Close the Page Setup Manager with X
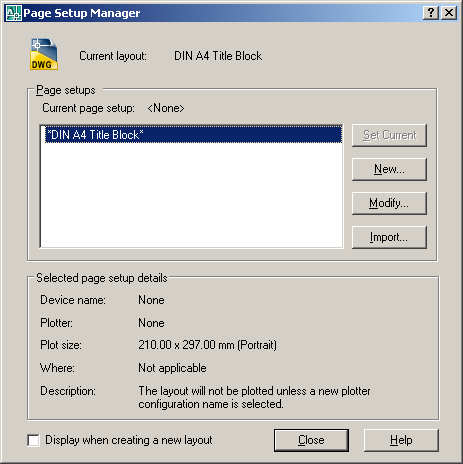 (x=449, y=13)
